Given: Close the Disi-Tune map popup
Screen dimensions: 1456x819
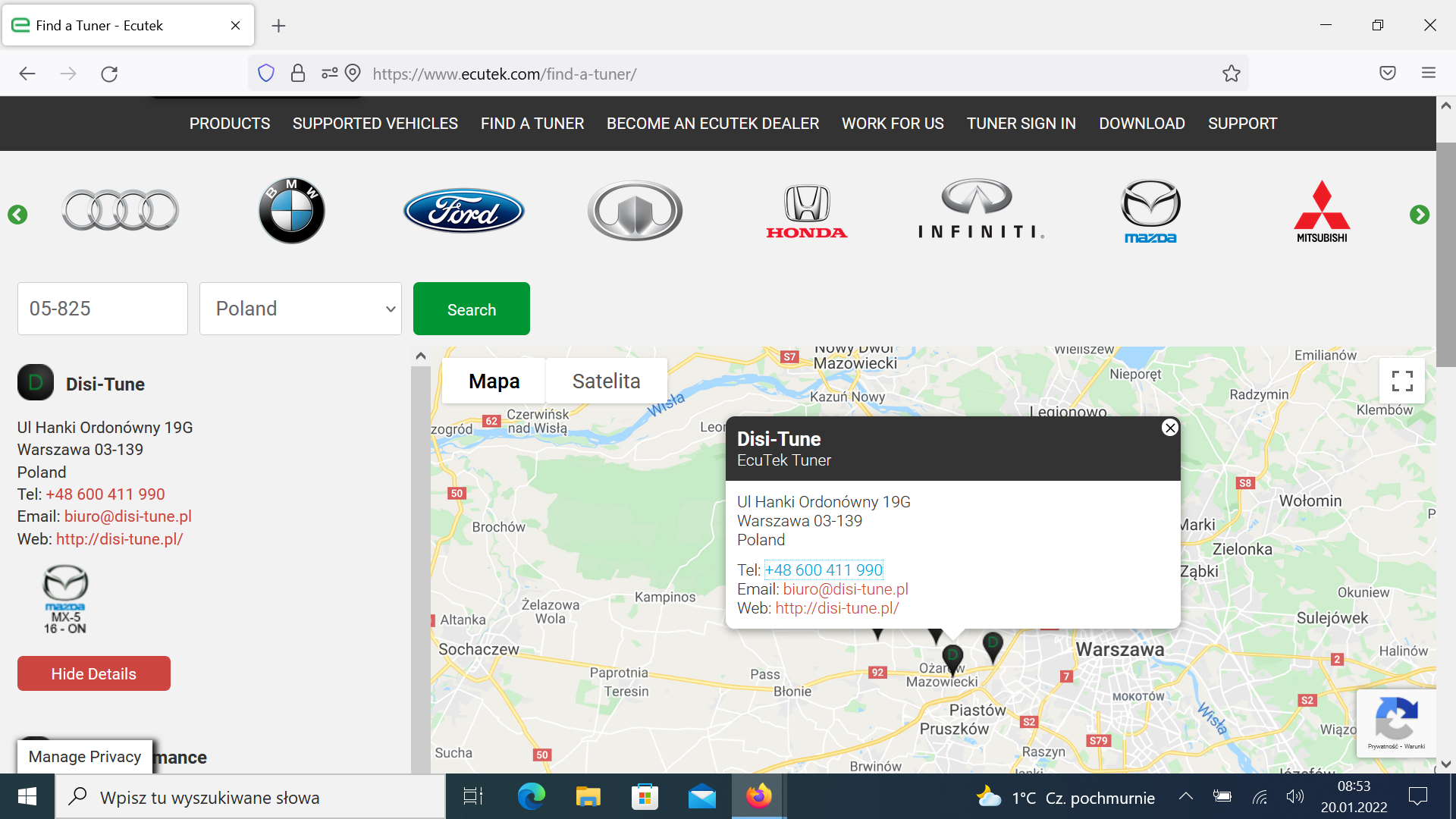Looking at the screenshot, I should 1170,428.
